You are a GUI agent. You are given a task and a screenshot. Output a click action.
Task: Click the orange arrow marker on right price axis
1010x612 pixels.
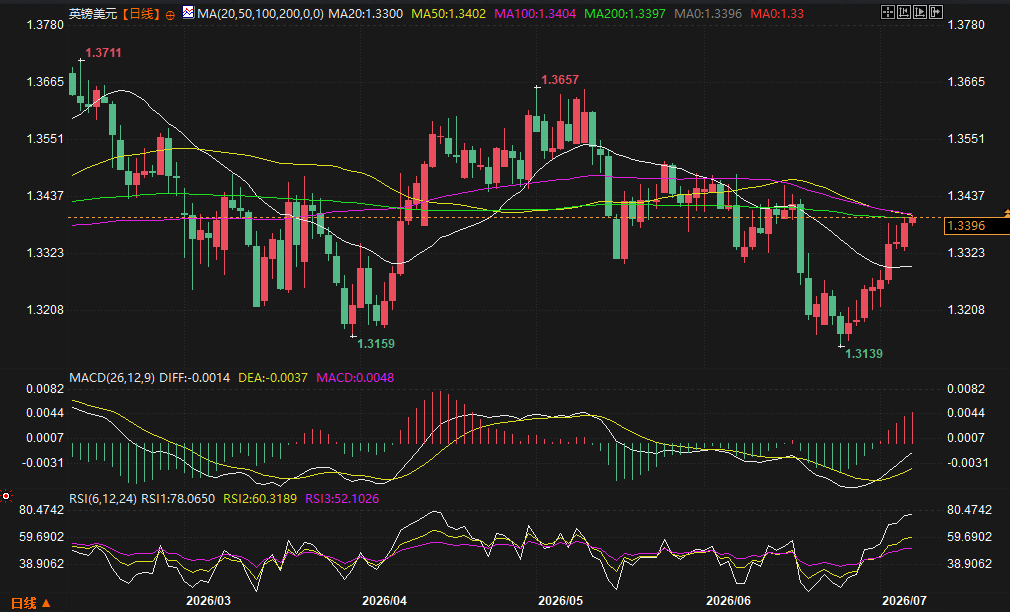(1006, 213)
